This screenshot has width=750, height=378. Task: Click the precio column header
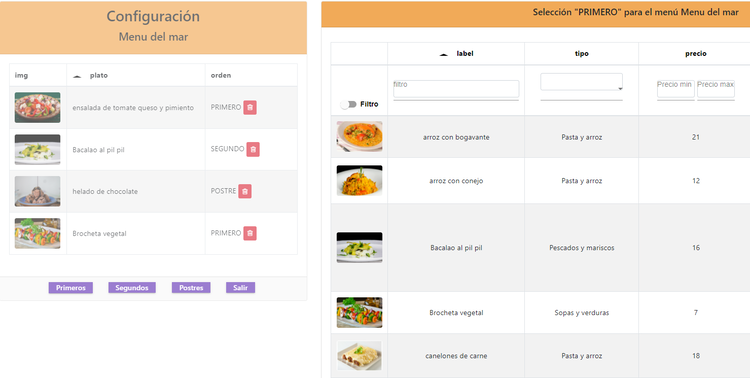[x=695, y=54]
